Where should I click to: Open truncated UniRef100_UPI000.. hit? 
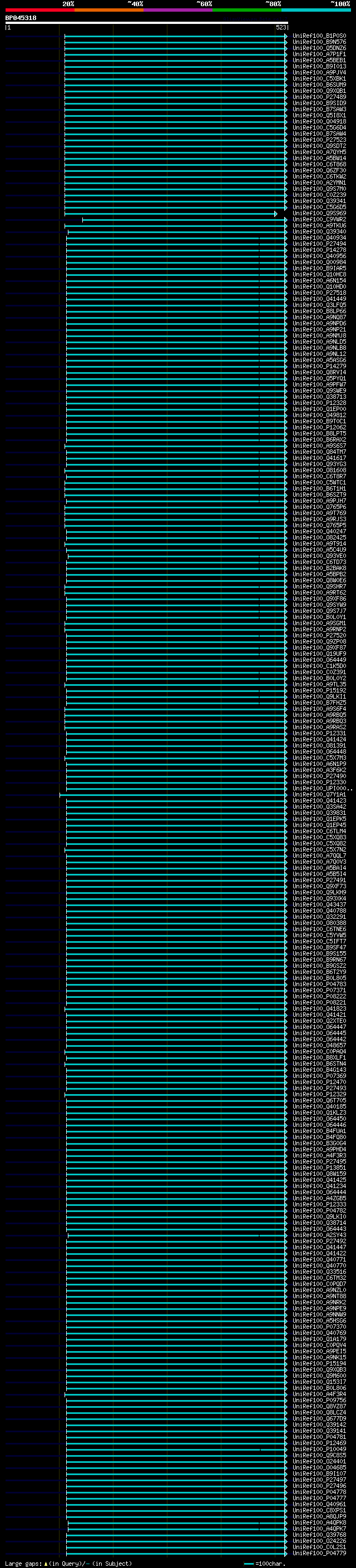click(323, 788)
